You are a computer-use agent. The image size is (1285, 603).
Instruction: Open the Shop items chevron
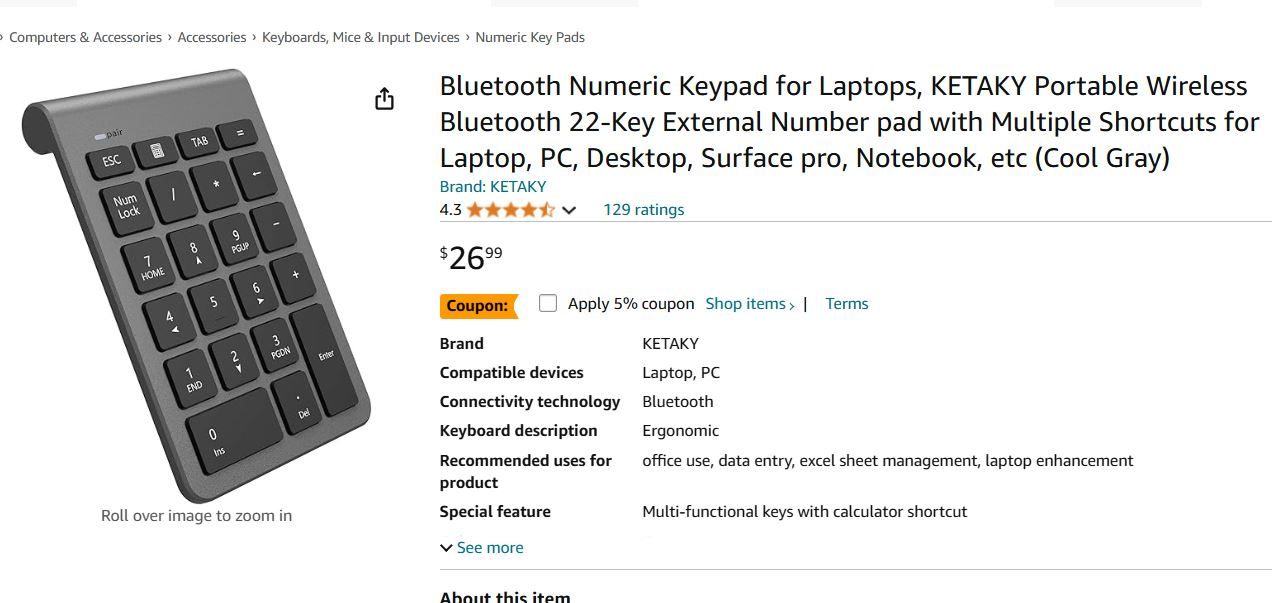coord(749,303)
